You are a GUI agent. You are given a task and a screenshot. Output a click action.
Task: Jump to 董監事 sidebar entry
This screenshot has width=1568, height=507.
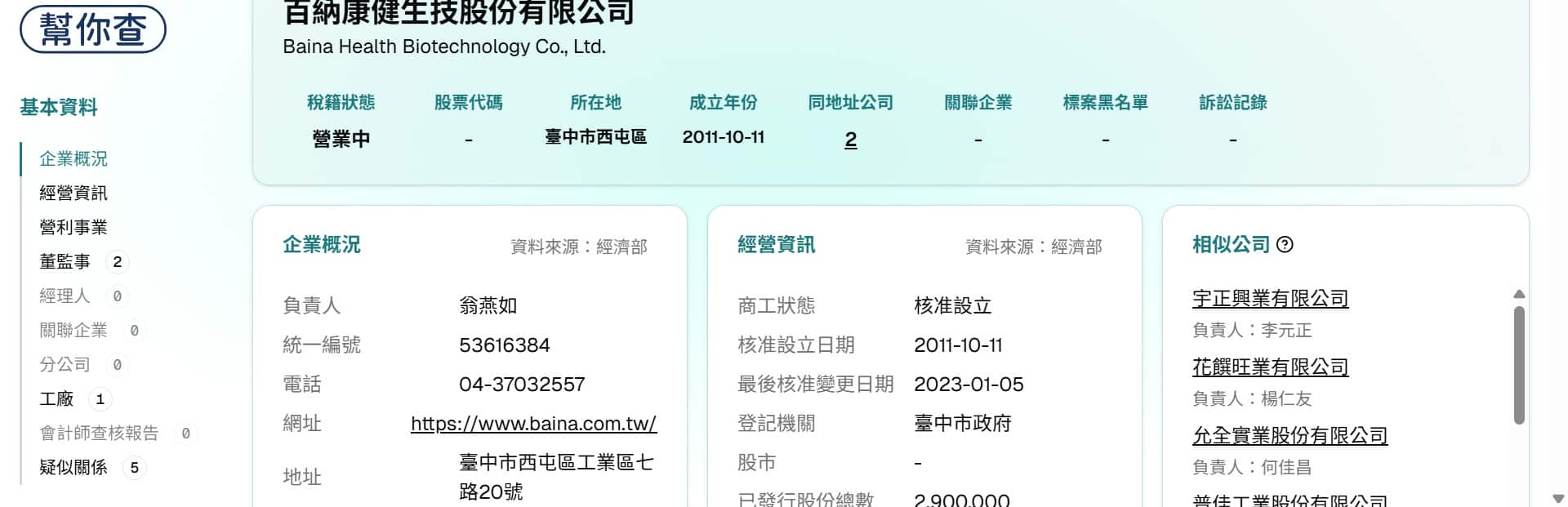65,261
